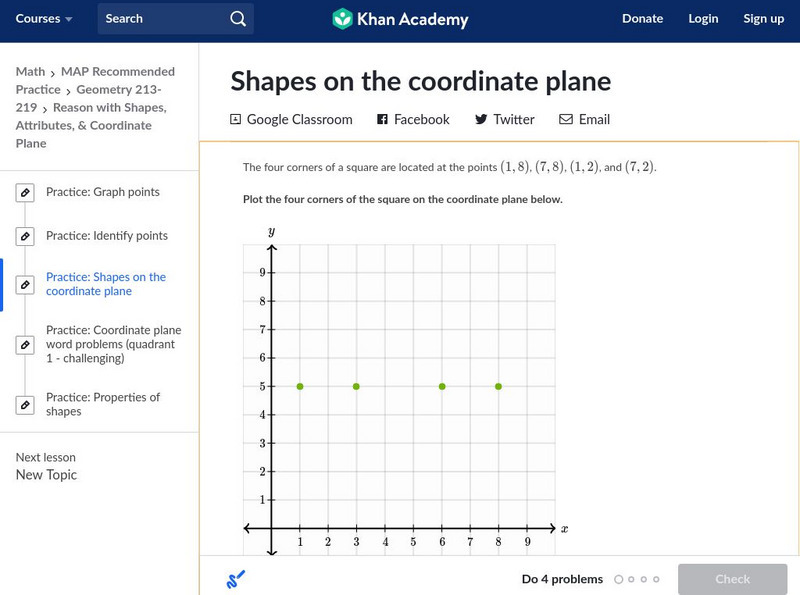Click the pencil icon beside Properties of shapes
This screenshot has height=595, width=800.
coord(26,405)
